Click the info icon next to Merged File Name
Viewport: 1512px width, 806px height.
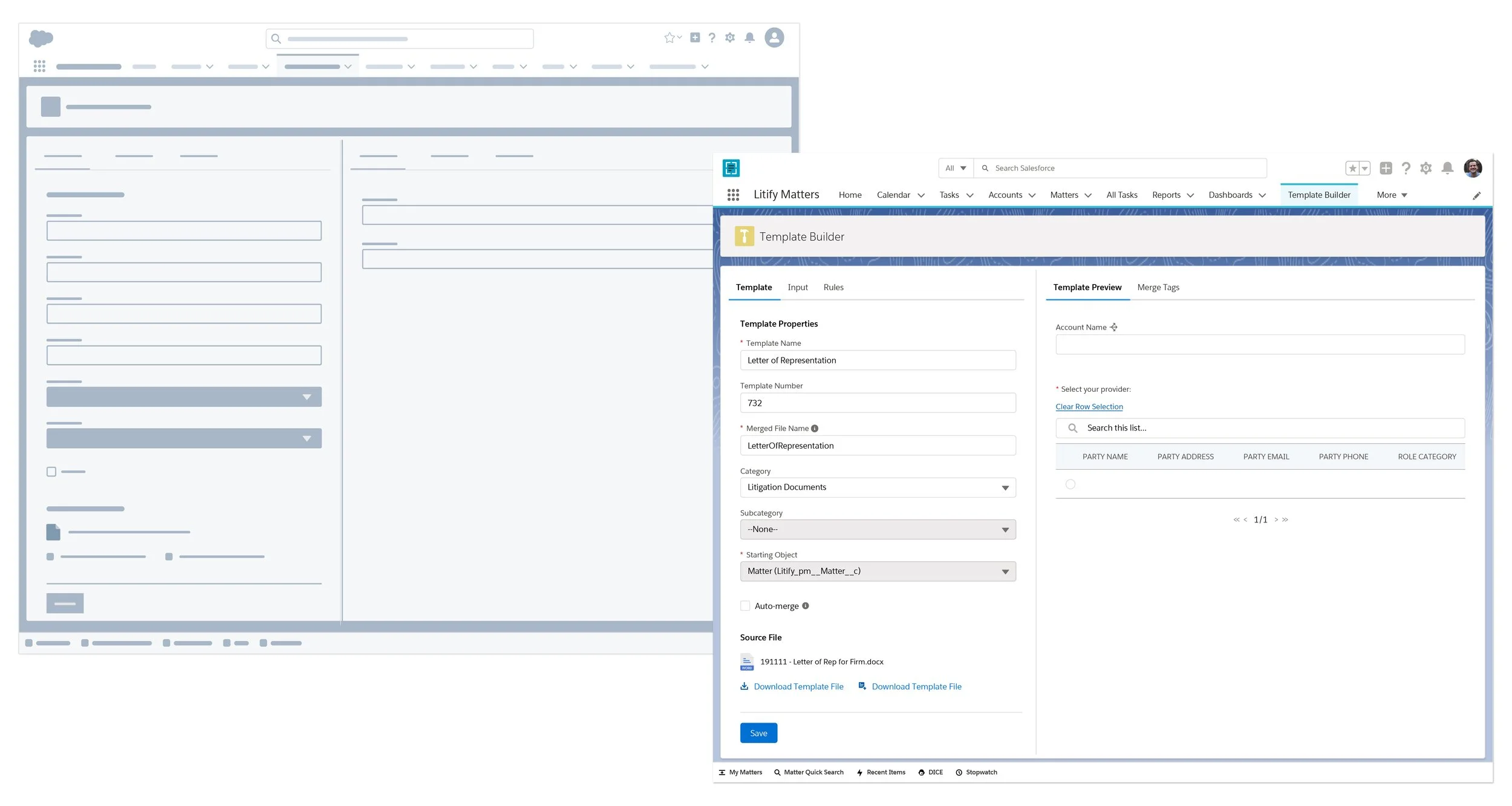pyautogui.click(x=814, y=428)
